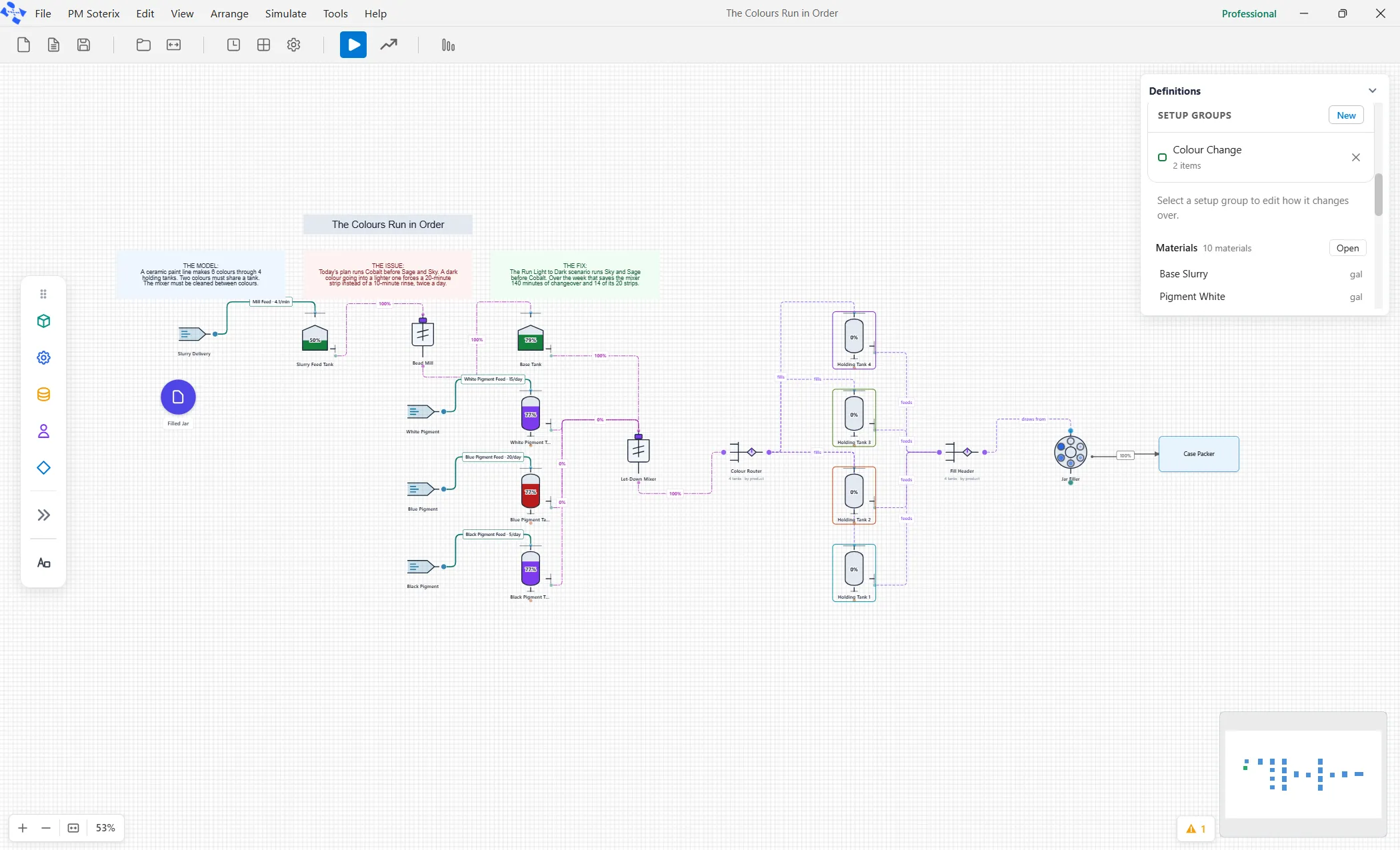The image size is (1400, 850).
Task: Select the database stack tool in sidebar
Action: (x=43, y=395)
